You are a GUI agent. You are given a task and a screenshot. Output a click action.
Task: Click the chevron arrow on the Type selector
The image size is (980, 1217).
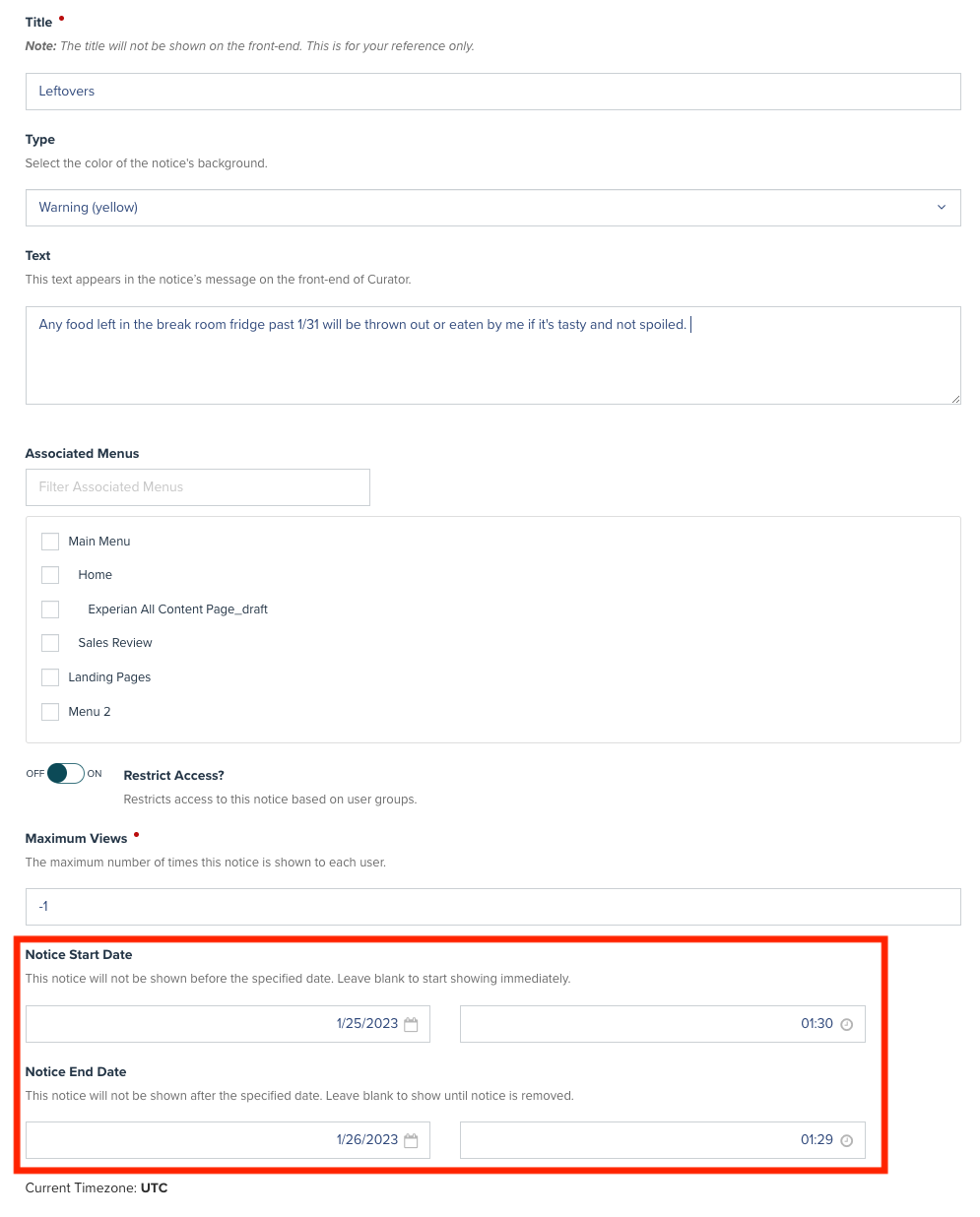941,208
